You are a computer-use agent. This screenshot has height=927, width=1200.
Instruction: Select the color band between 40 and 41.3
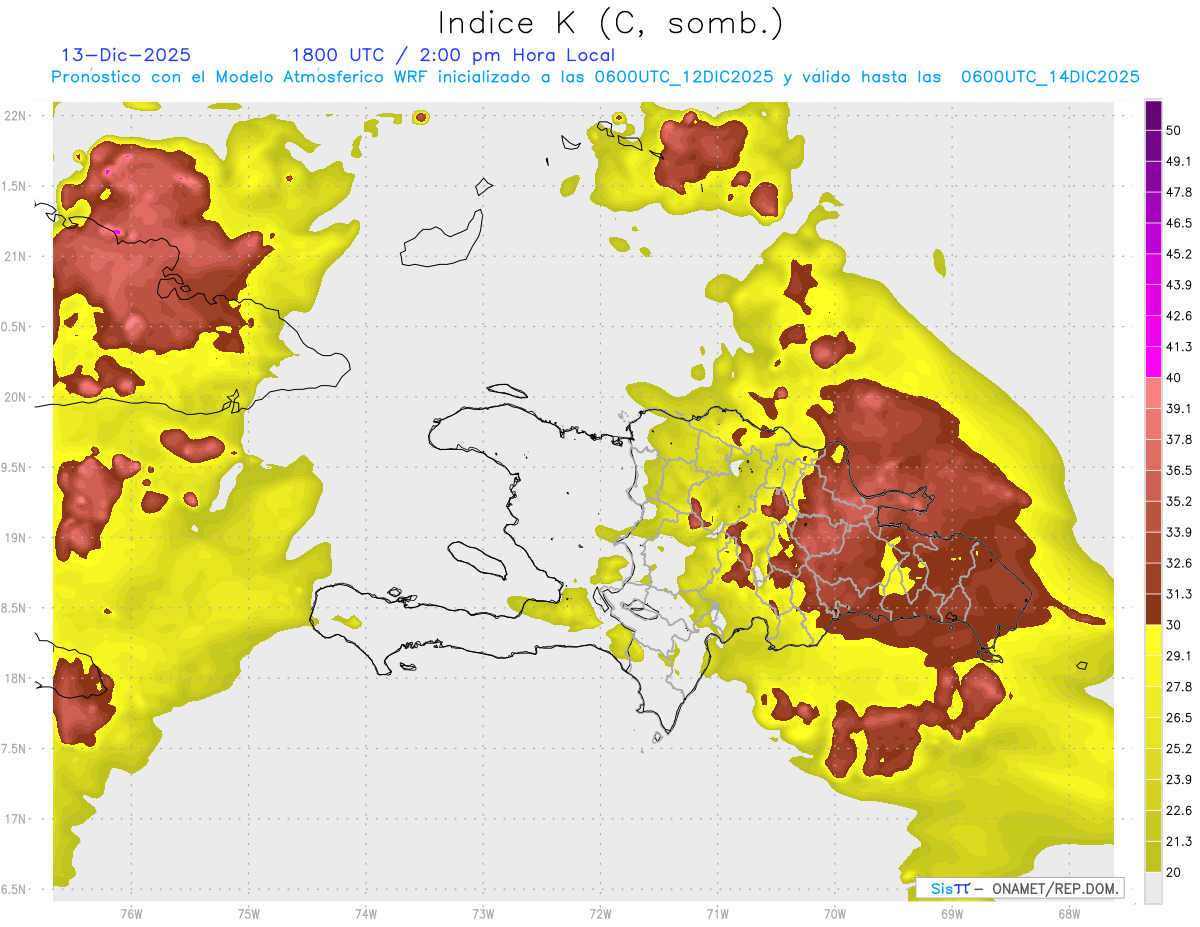coord(1153,362)
